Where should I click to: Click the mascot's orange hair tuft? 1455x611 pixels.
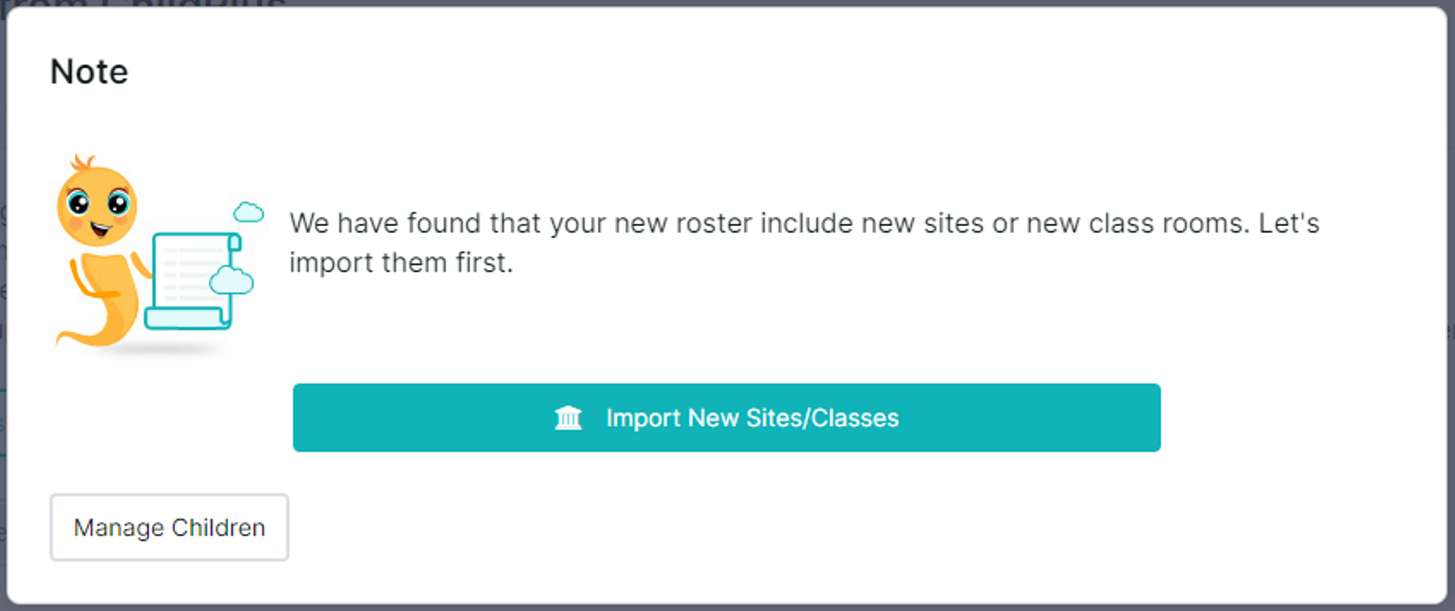[82, 162]
